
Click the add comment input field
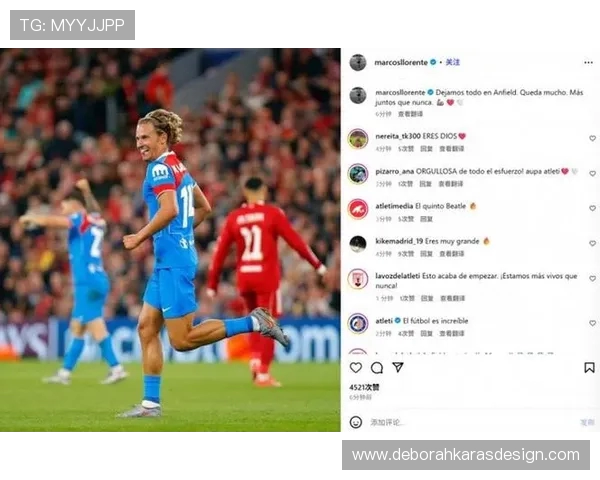pyautogui.click(x=473, y=422)
